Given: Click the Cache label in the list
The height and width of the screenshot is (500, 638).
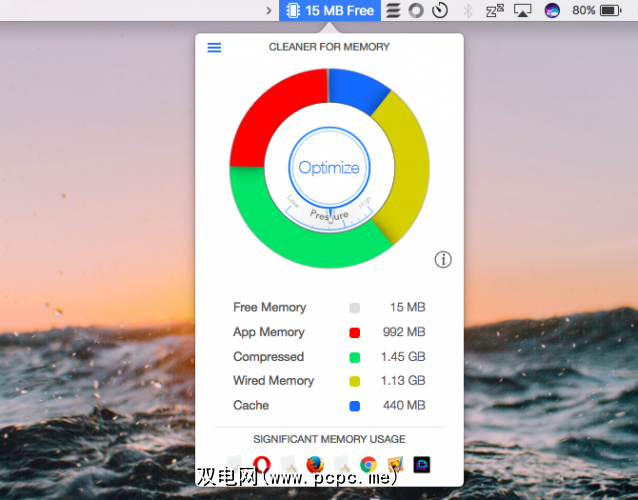Looking at the screenshot, I should (x=251, y=405).
